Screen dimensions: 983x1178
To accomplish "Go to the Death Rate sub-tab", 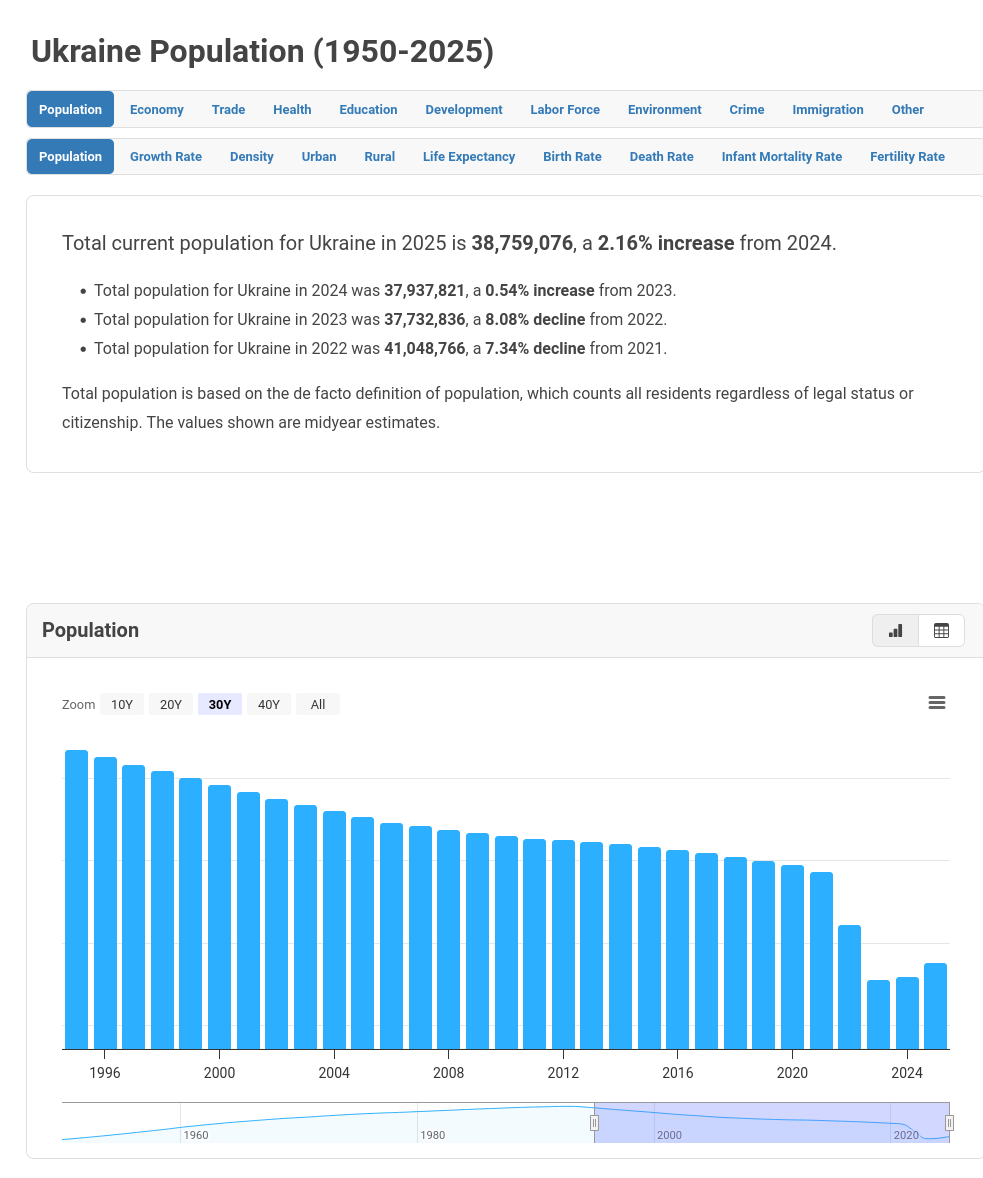I will [661, 156].
